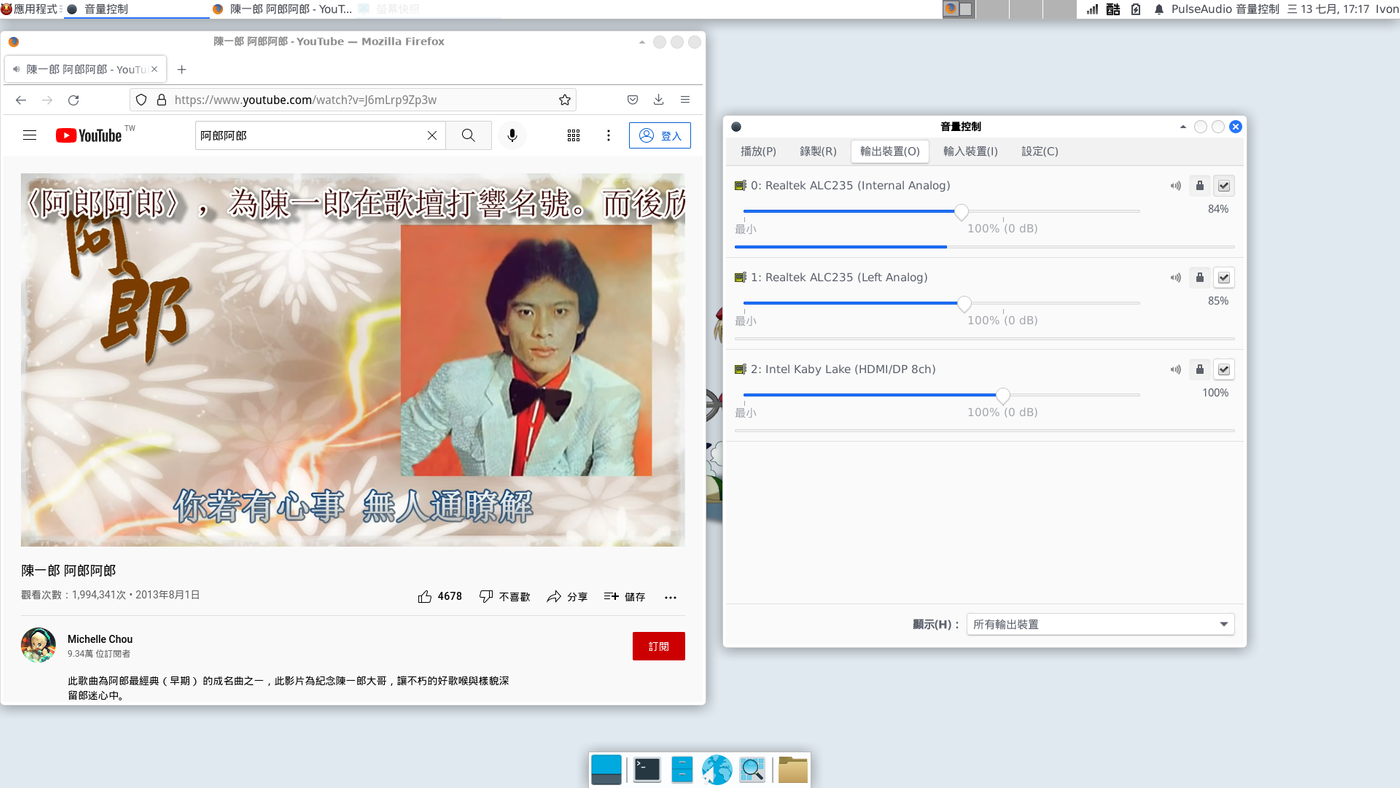1400x788 pixels.
Task: Click the 登入 sign-in button
Action: [660, 135]
